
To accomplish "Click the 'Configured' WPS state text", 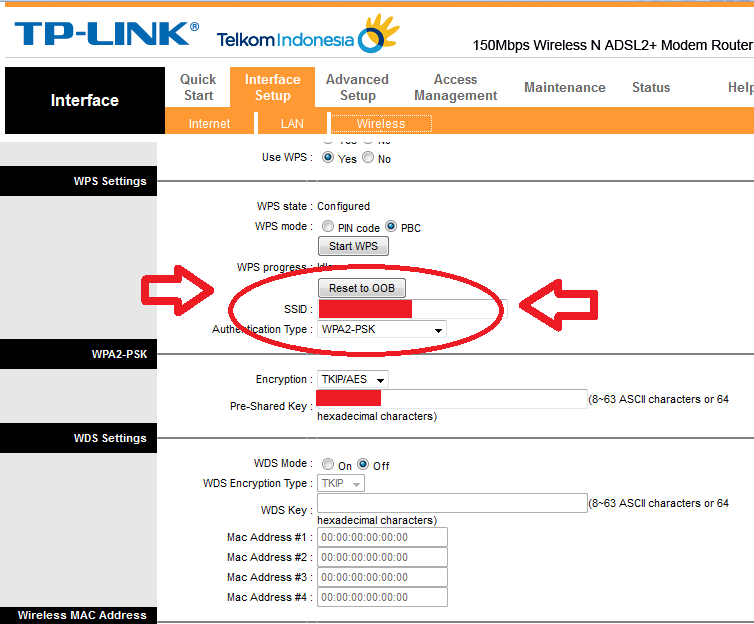I will click(x=343, y=206).
